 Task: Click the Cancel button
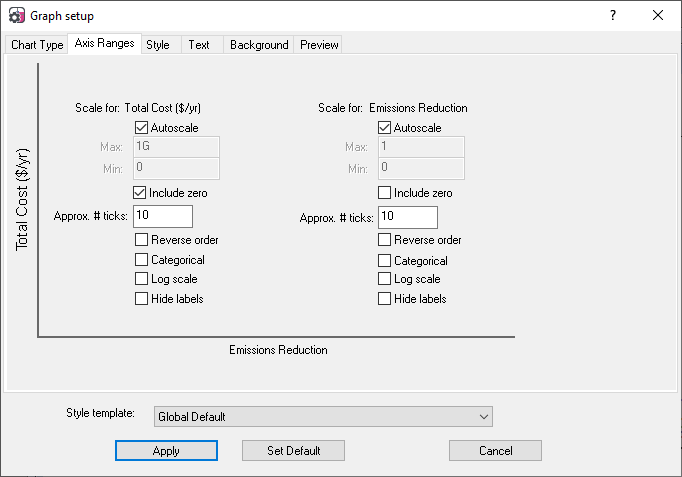click(x=495, y=450)
